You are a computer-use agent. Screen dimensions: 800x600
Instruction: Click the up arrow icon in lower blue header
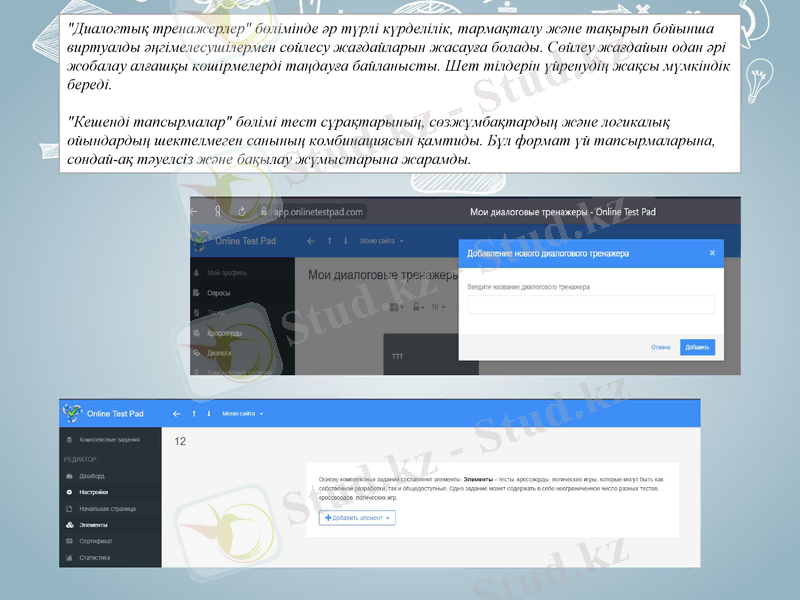194,413
